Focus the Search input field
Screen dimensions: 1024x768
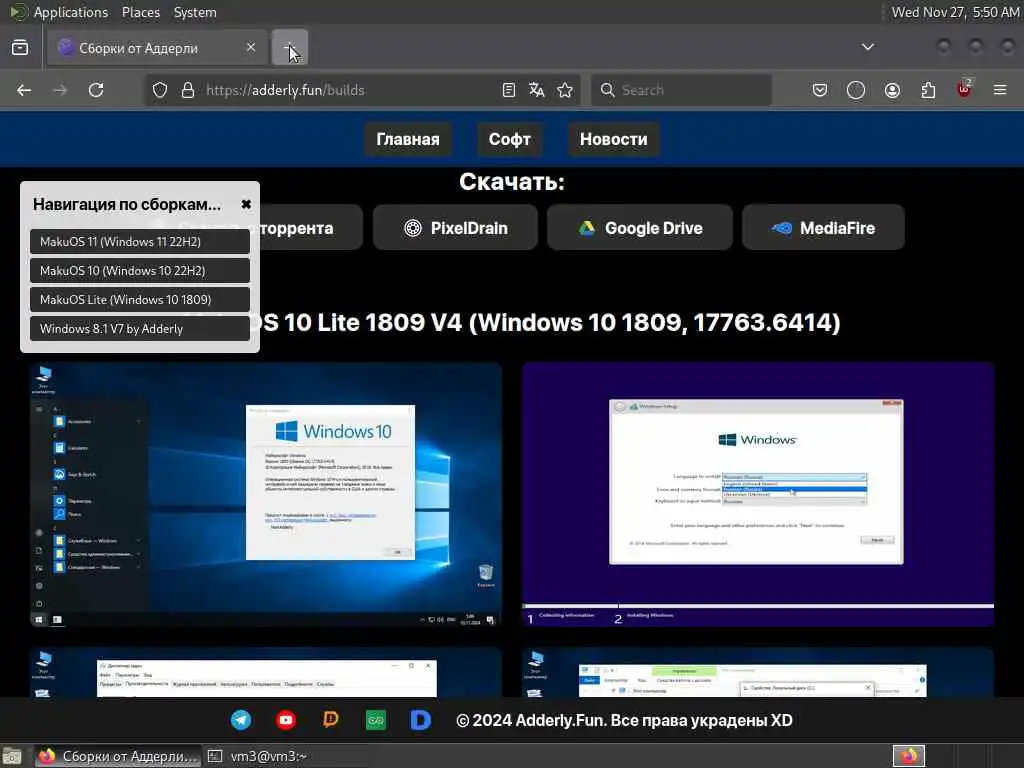(681, 90)
